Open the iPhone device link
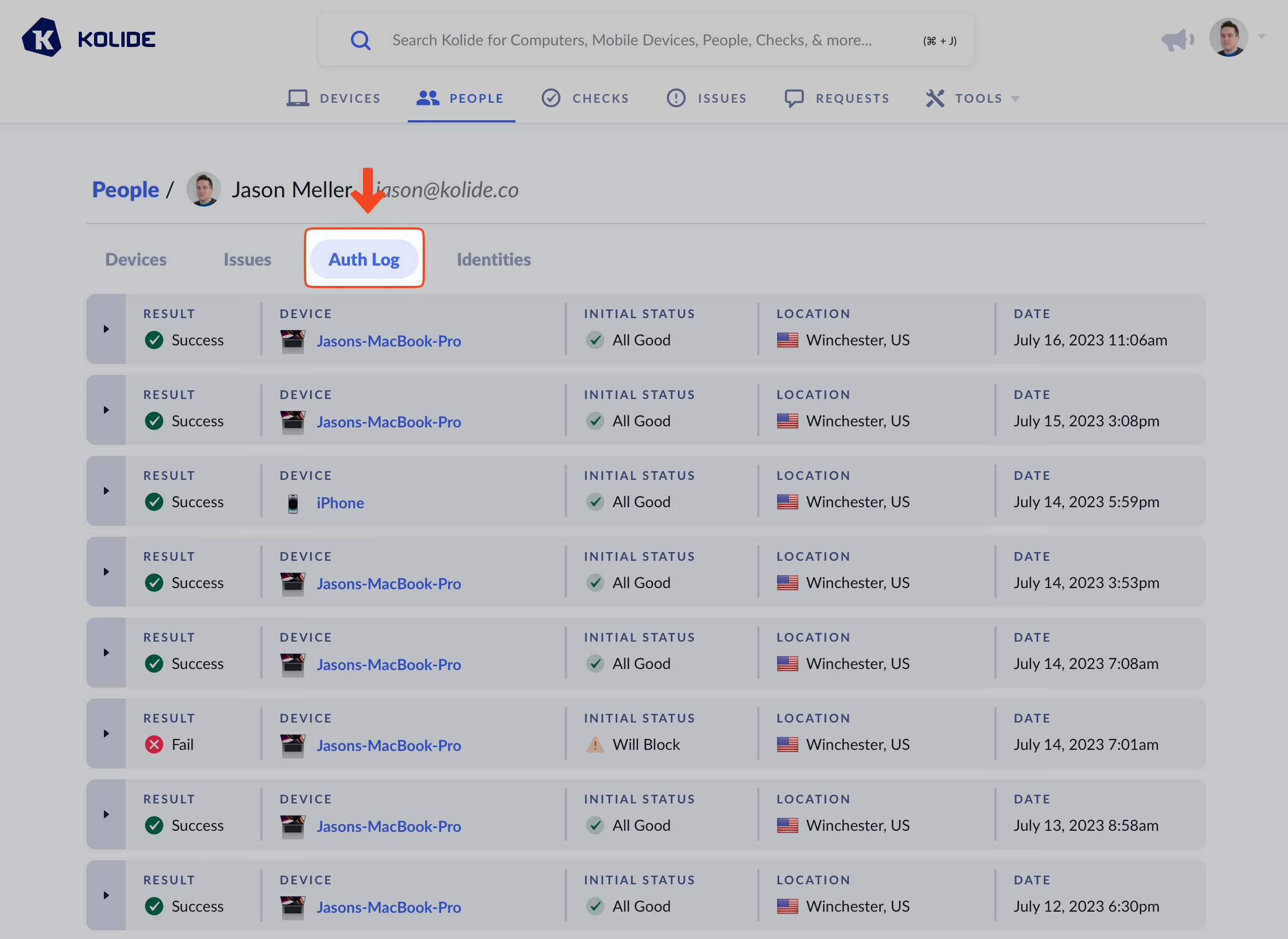 [x=340, y=503]
